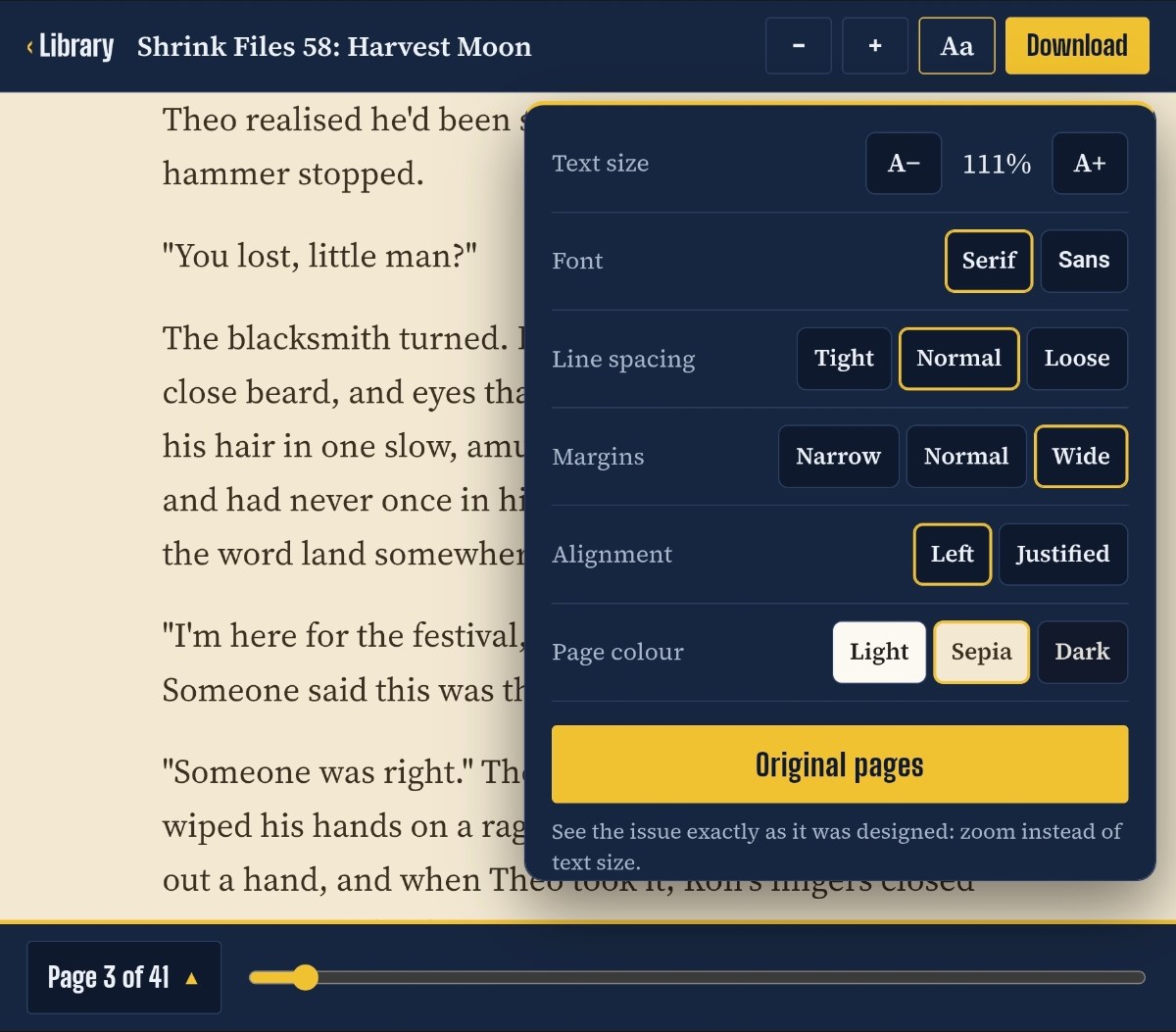Click the page progress slider track
This screenshot has width=1176, height=1032.
(x=697, y=977)
